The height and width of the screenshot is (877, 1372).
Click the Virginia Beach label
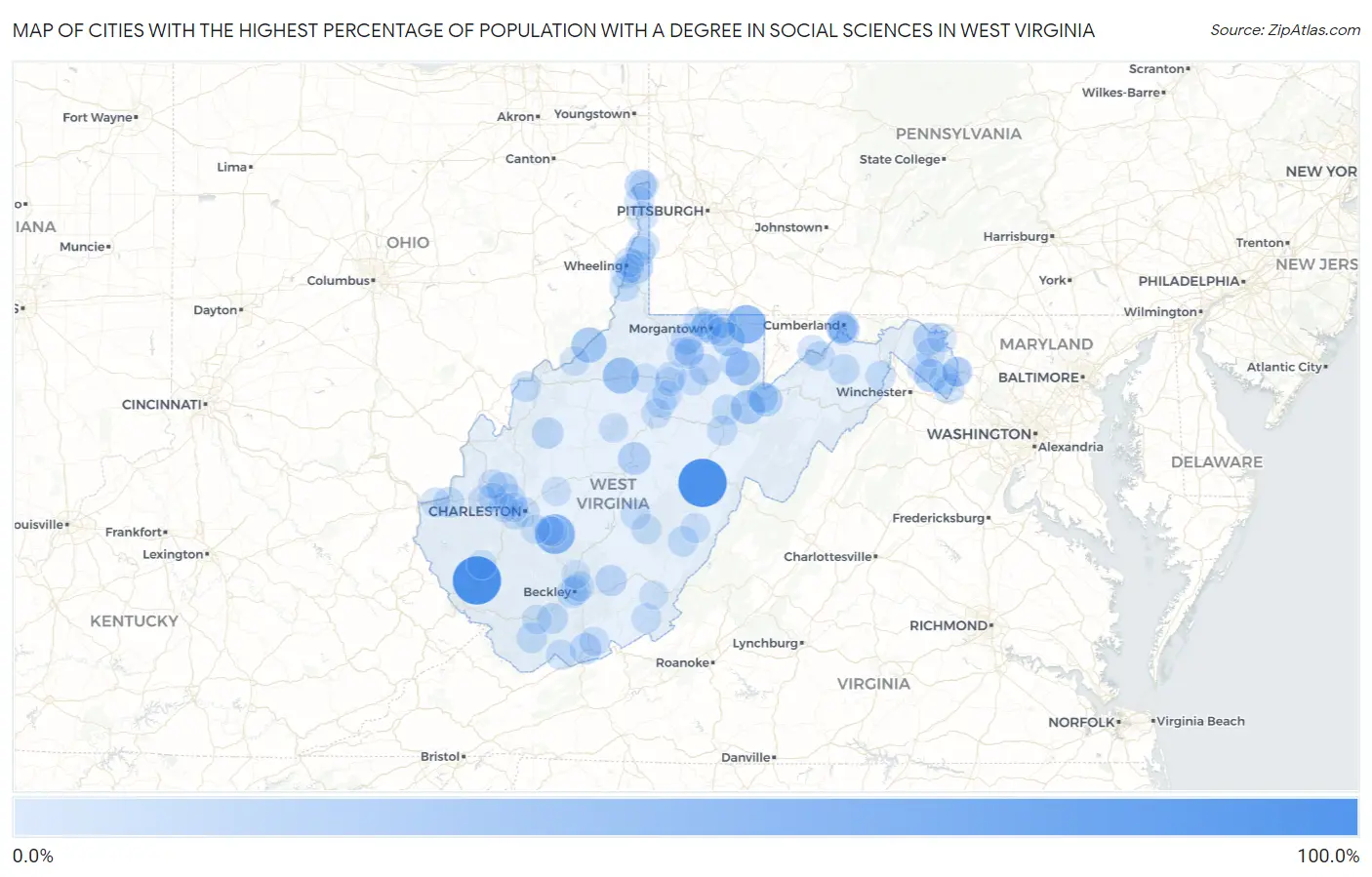[1200, 722]
